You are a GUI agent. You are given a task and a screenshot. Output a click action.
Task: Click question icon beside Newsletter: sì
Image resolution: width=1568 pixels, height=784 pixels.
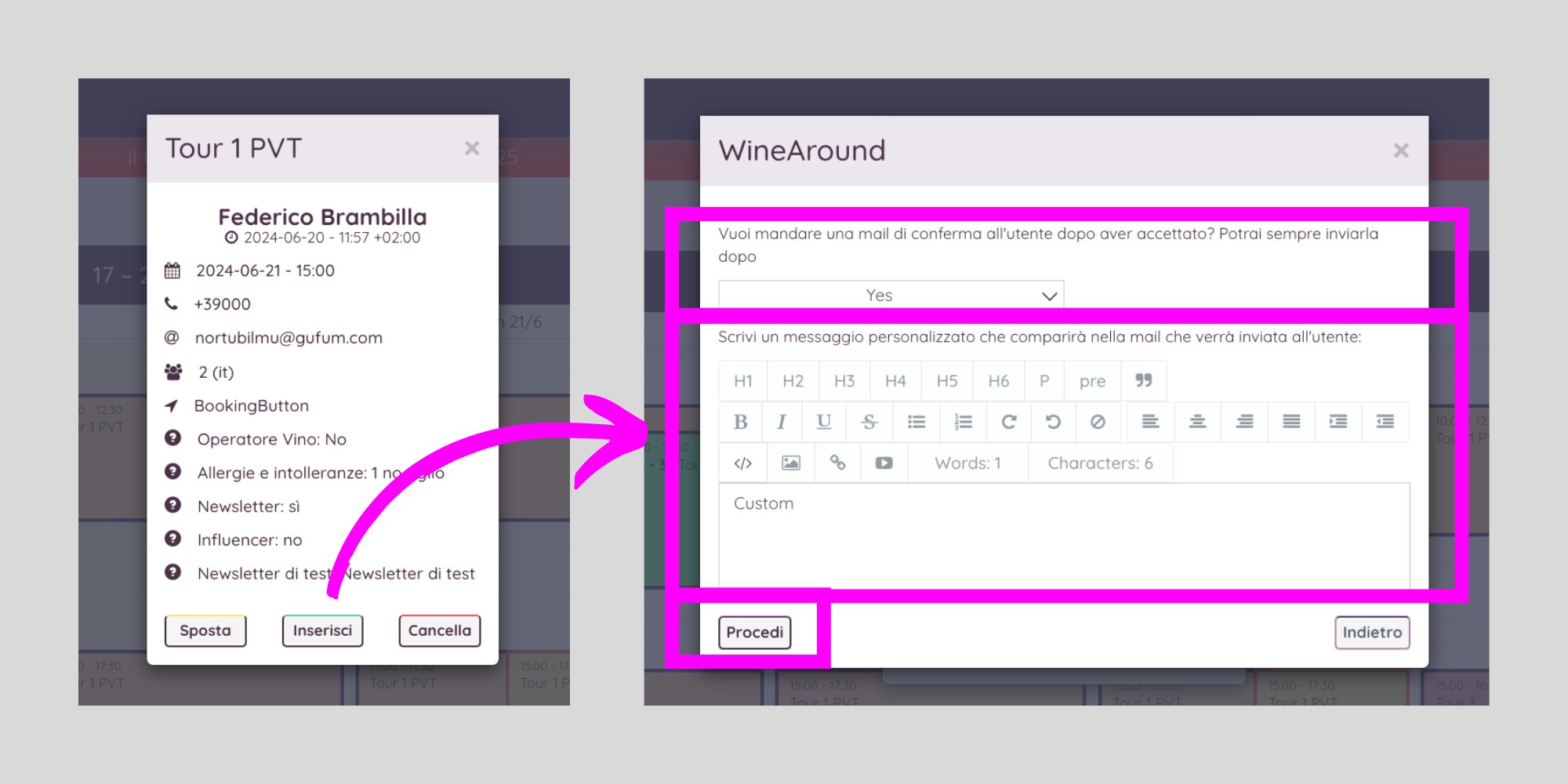[x=173, y=505]
